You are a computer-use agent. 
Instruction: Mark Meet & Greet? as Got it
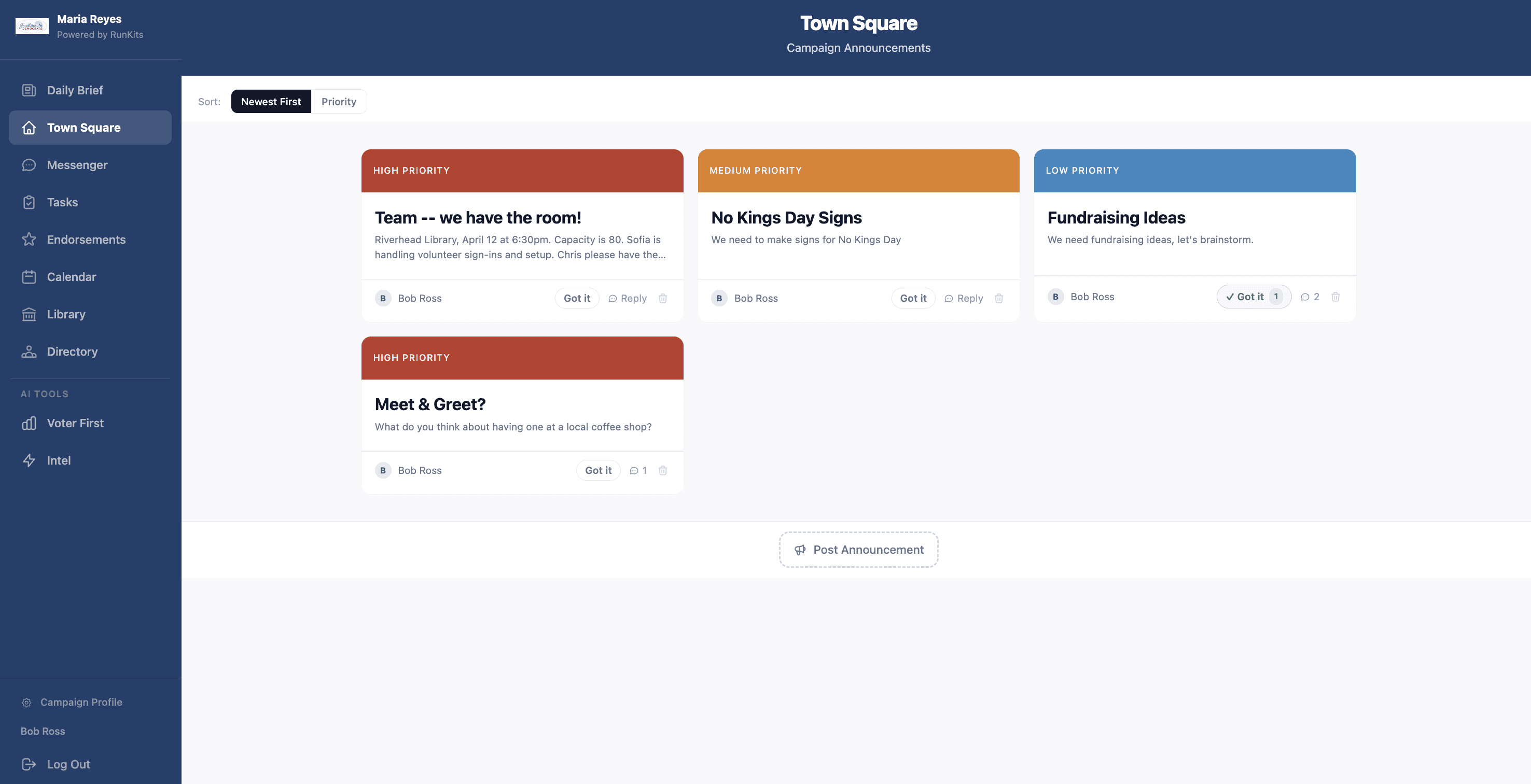598,471
